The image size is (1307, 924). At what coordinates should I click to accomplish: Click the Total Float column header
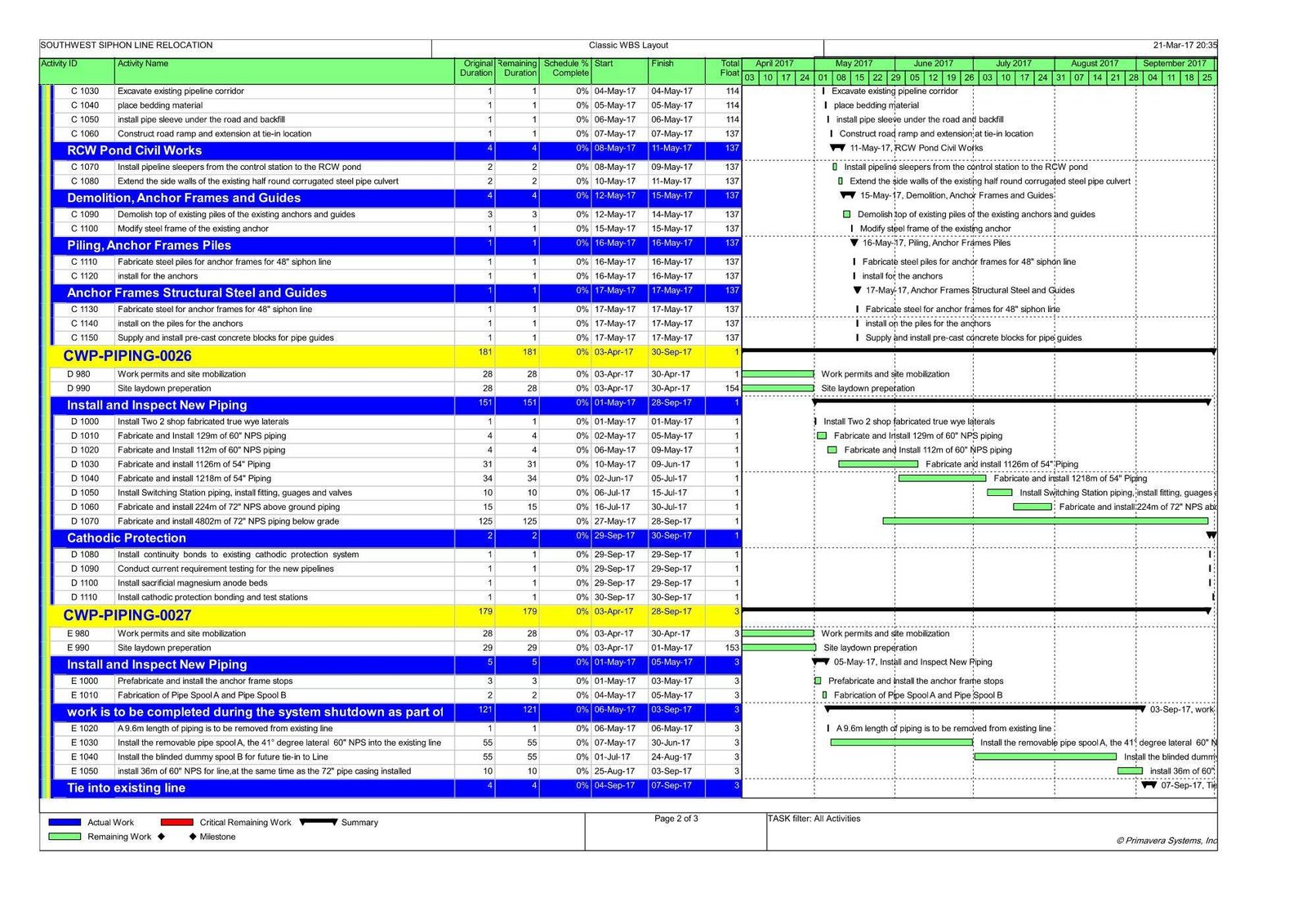pyautogui.click(x=729, y=69)
